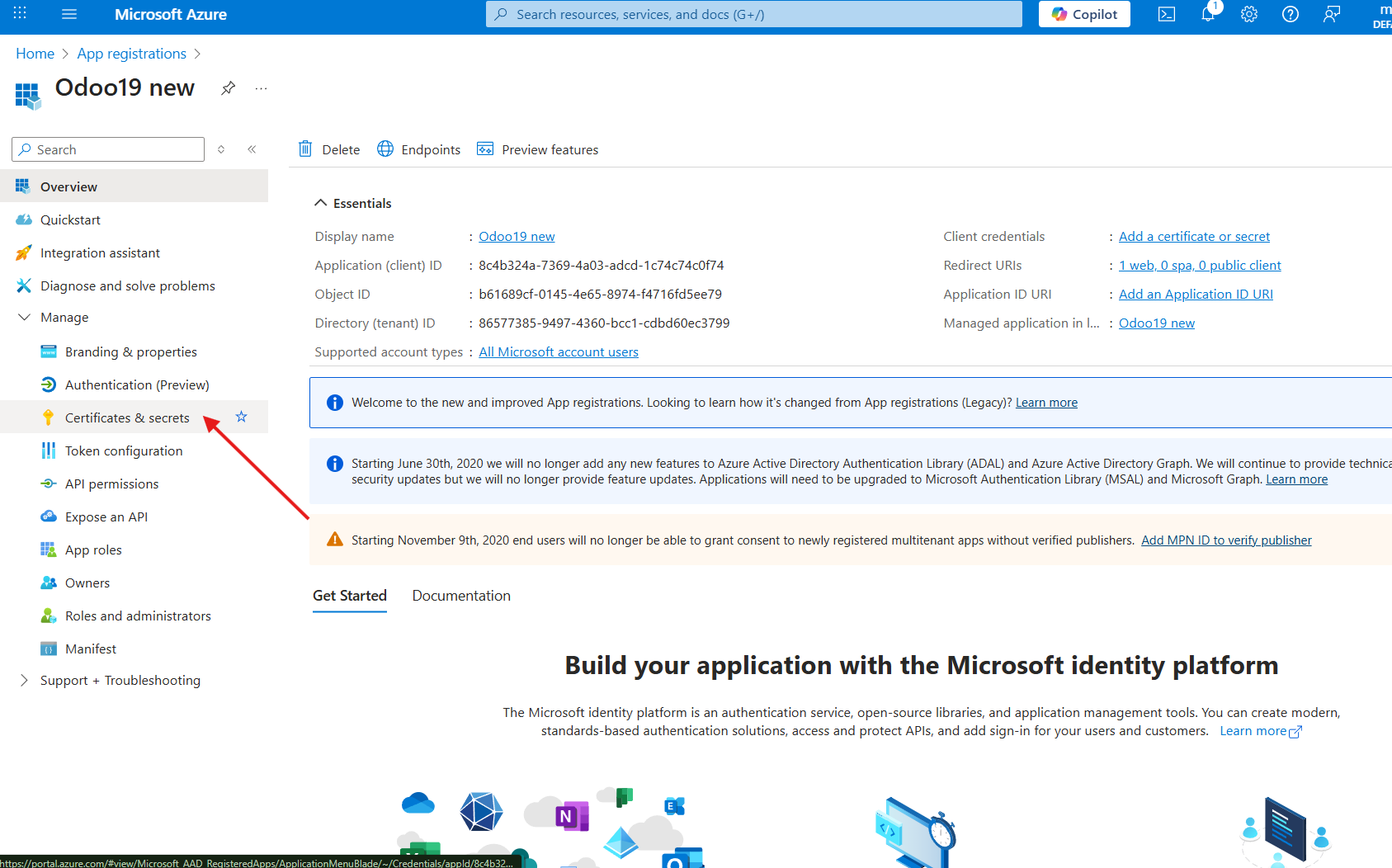The width and height of the screenshot is (1392, 868).
Task: Click the Copilot button
Action: pos(1083,14)
